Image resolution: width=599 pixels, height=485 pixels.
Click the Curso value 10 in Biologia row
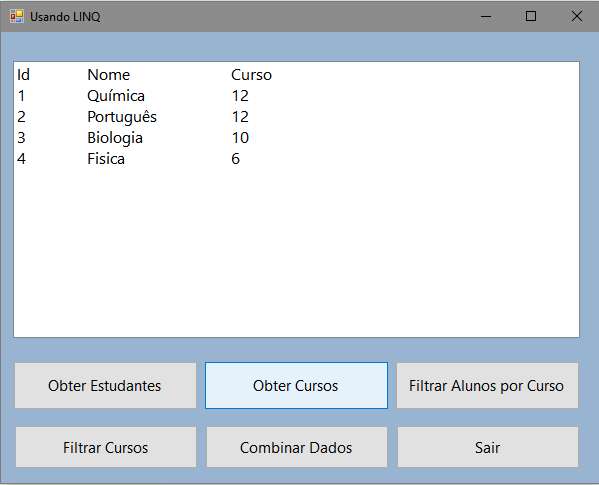click(x=240, y=138)
